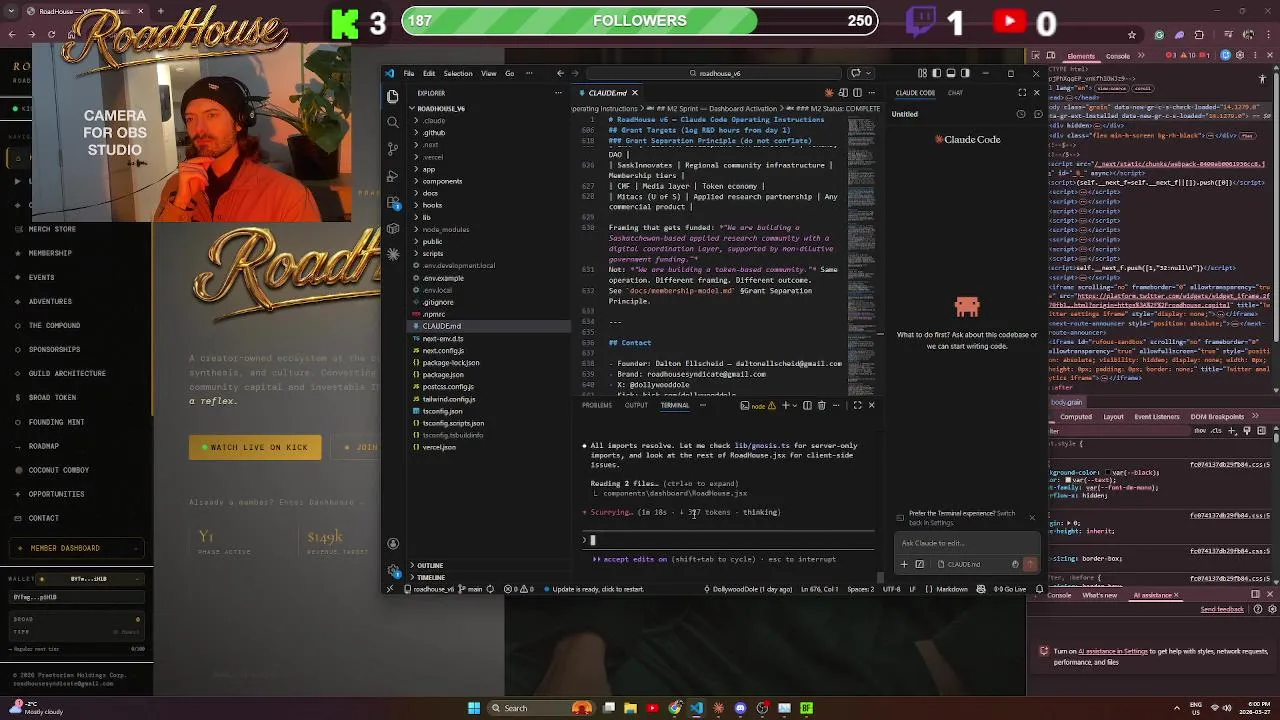
Task: Add attachment with plus in Claude input
Action: (x=904, y=564)
